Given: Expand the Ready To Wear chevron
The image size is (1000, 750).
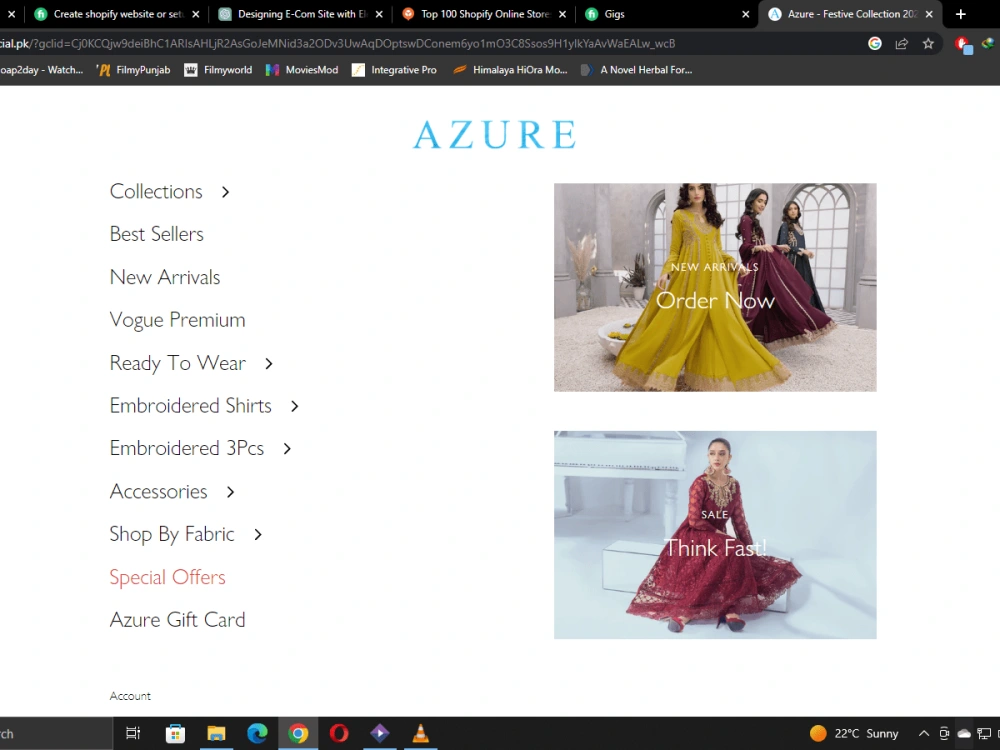Looking at the screenshot, I should [268, 364].
